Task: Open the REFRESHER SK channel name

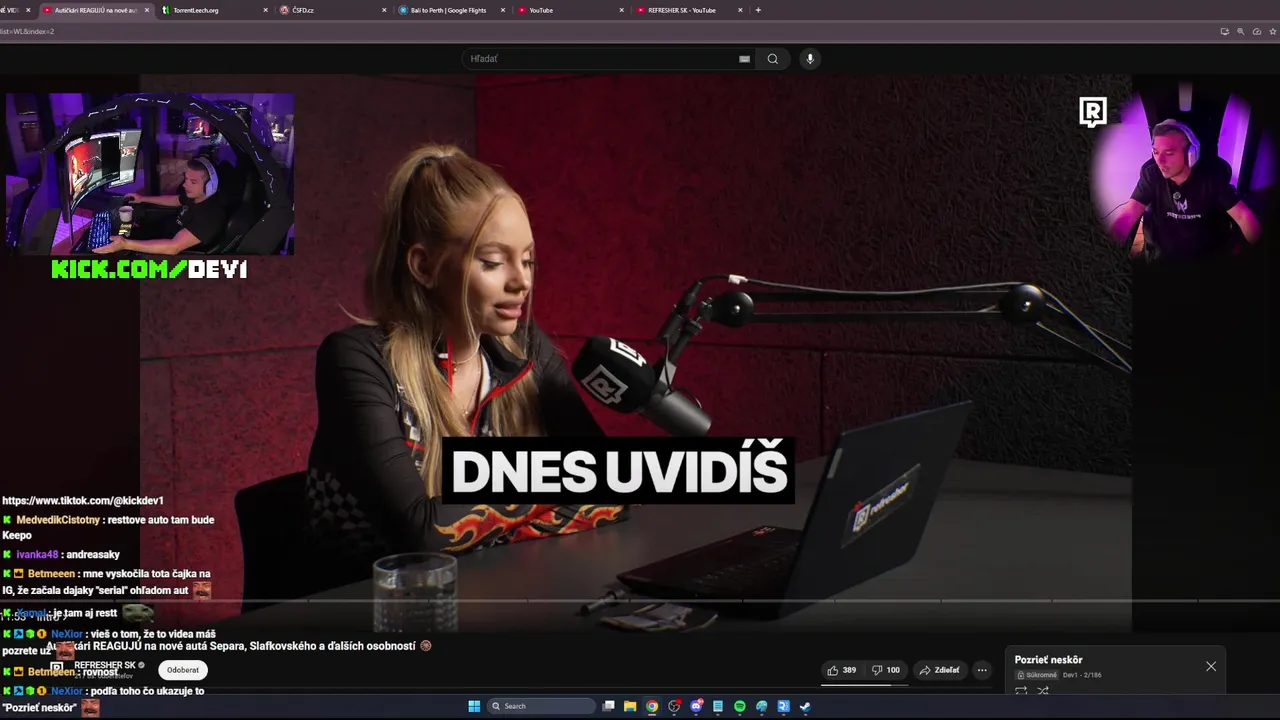Action: [105, 666]
